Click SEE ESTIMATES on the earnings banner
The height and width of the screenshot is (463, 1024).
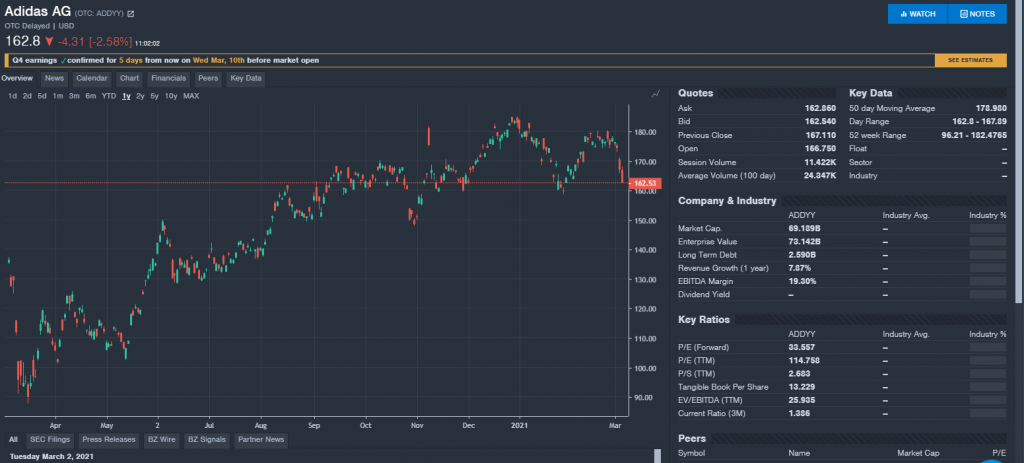(970, 60)
